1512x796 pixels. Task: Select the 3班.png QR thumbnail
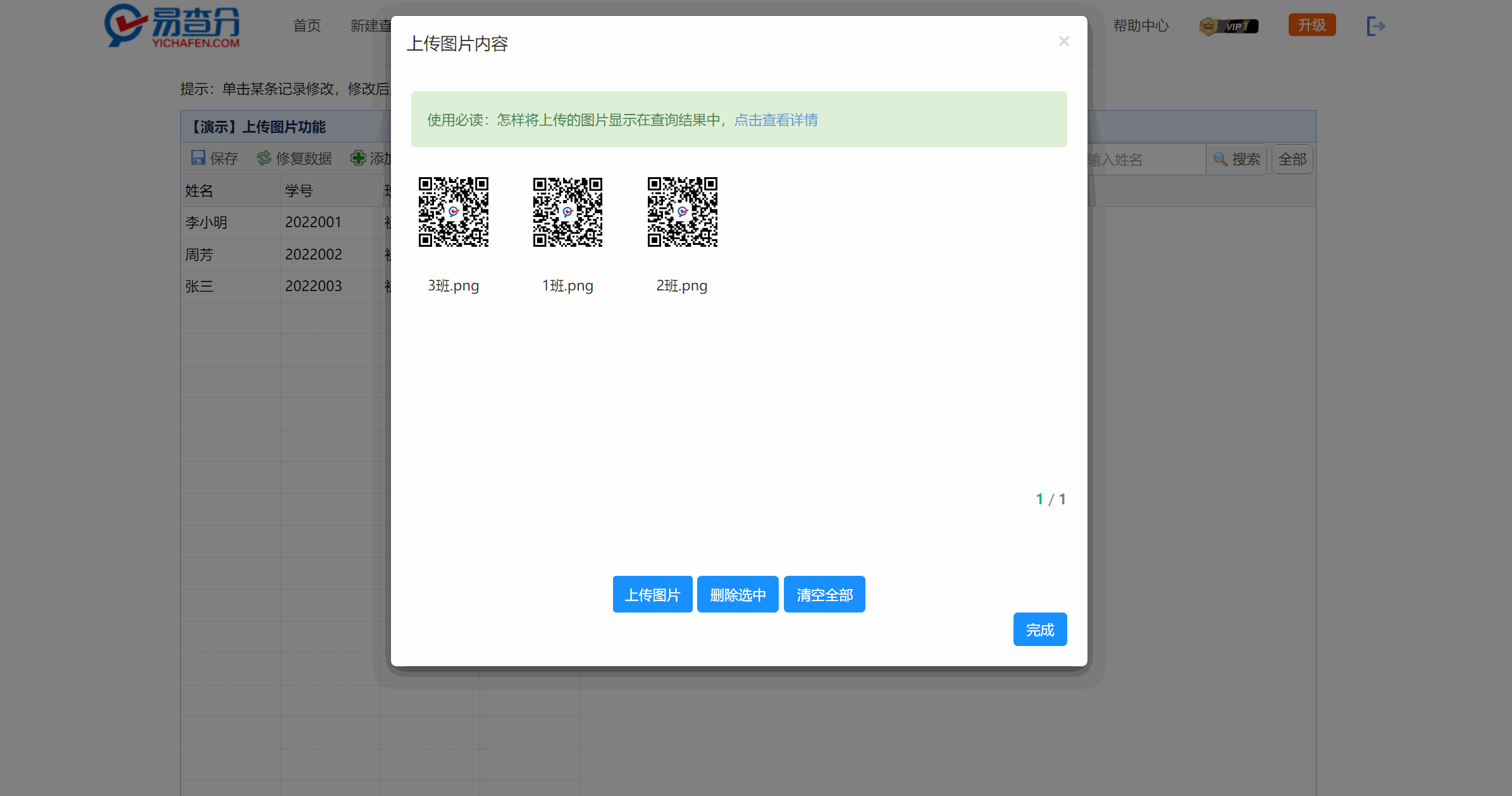click(453, 212)
